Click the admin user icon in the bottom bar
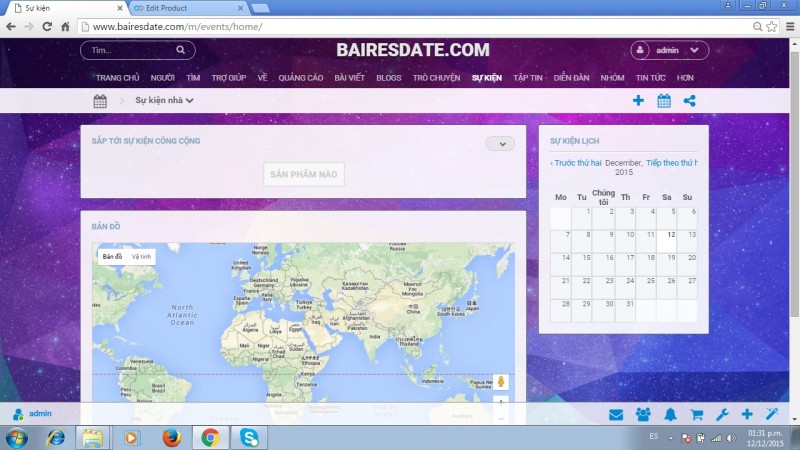Screen dimensions: 800x450 point(18,414)
